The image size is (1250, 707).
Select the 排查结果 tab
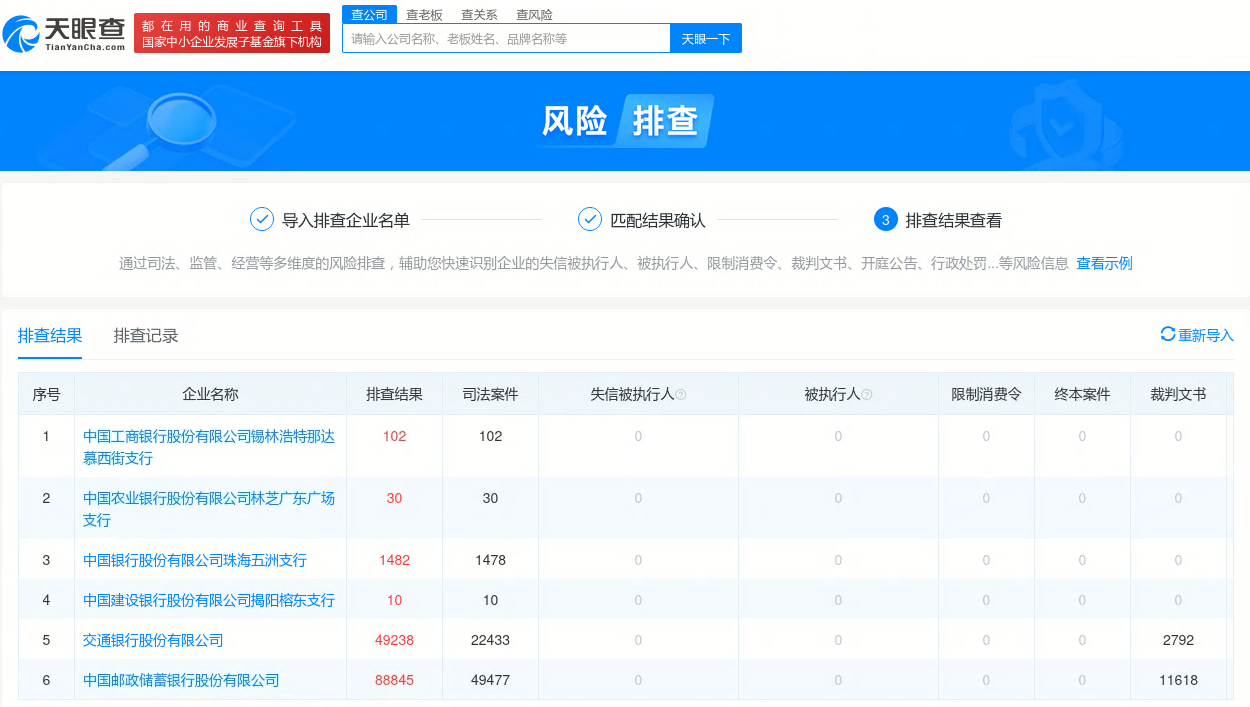[x=49, y=336]
